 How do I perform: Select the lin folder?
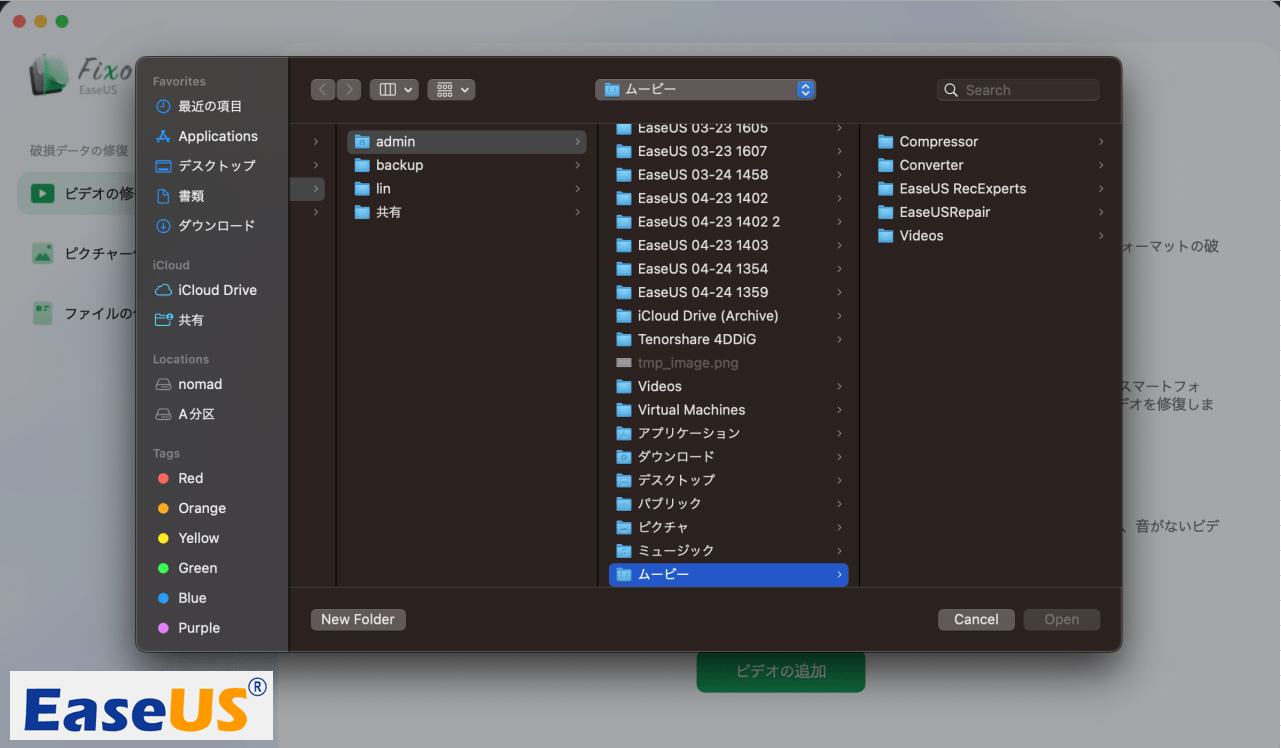(x=467, y=189)
